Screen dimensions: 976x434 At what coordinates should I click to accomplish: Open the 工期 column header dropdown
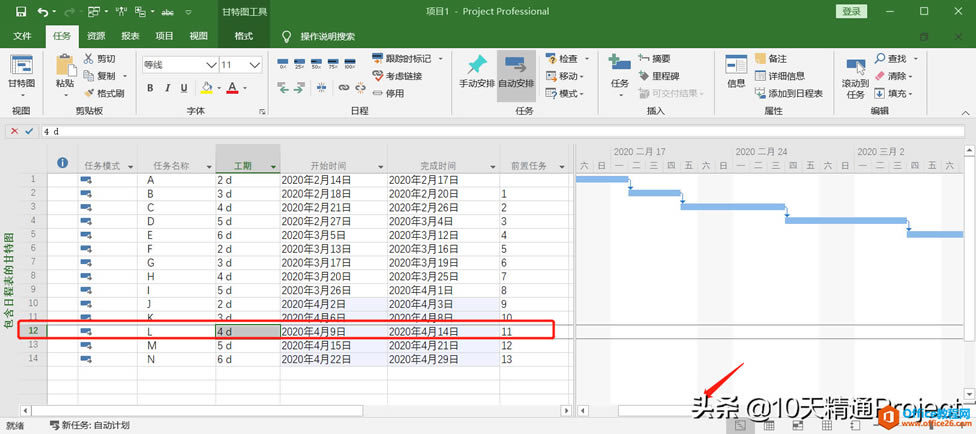coord(273,166)
